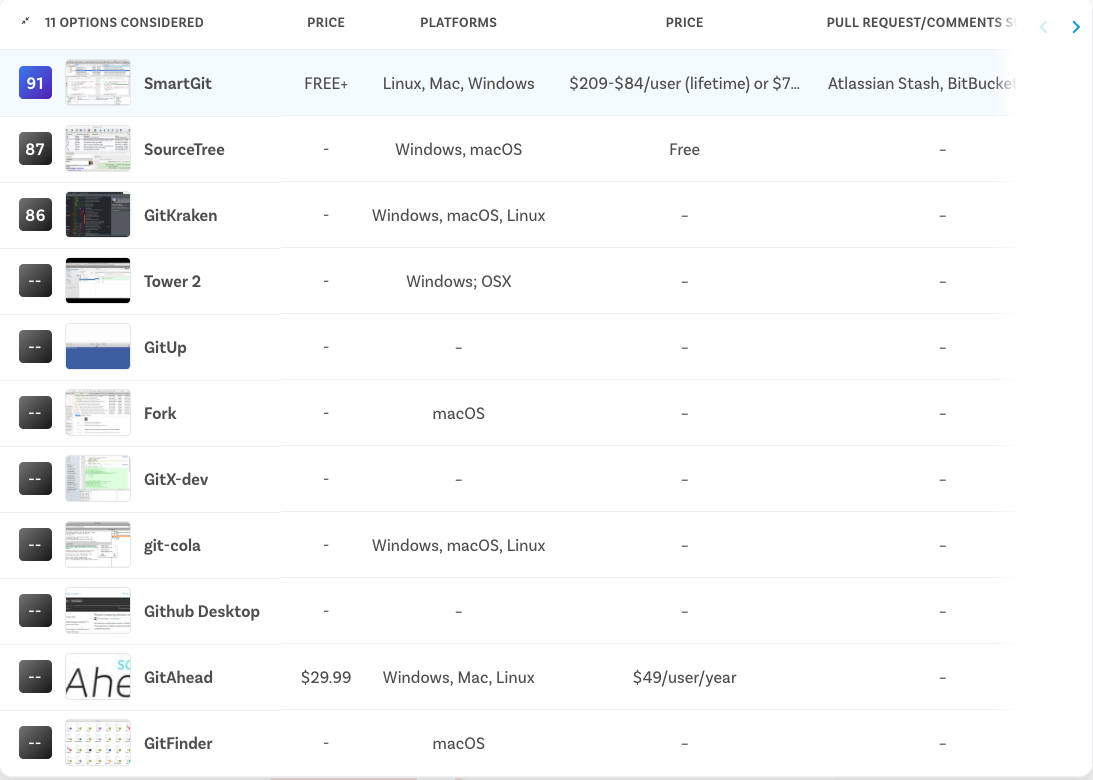This screenshot has height=780, width=1093.
Task: Click Github Desktop unscored badge
Action: click(x=36, y=611)
